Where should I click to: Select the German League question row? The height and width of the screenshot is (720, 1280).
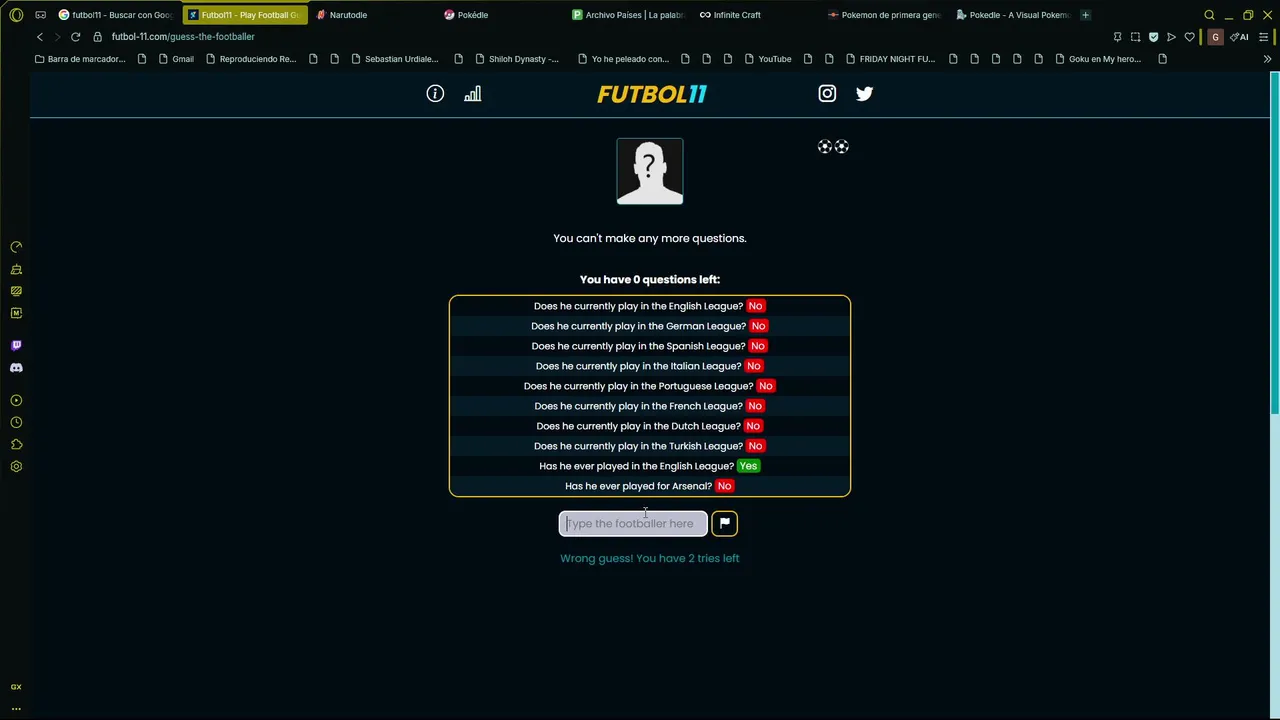(650, 326)
